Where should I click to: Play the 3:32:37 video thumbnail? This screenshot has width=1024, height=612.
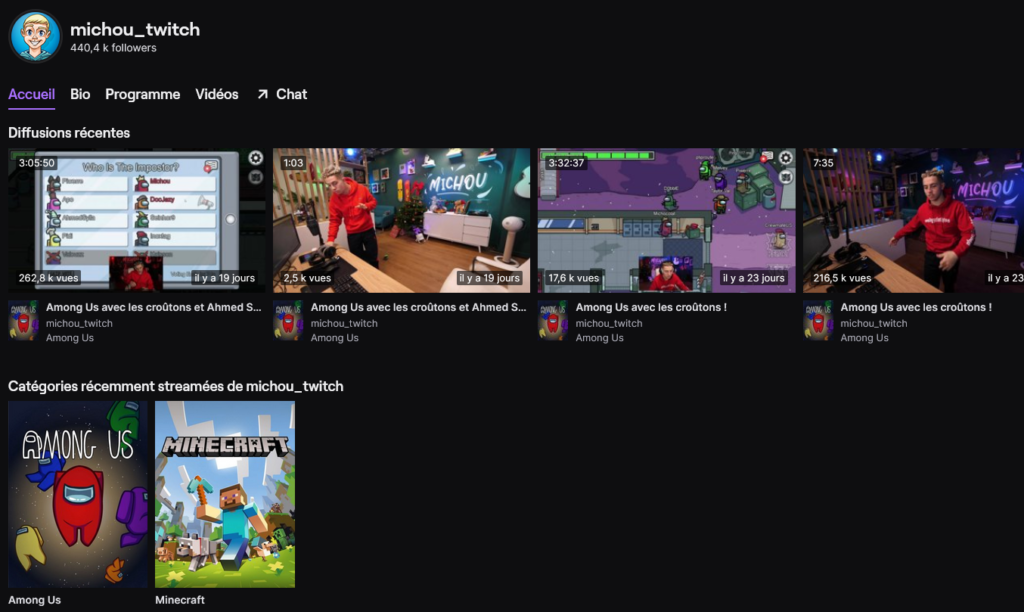click(x=667, y=220)
